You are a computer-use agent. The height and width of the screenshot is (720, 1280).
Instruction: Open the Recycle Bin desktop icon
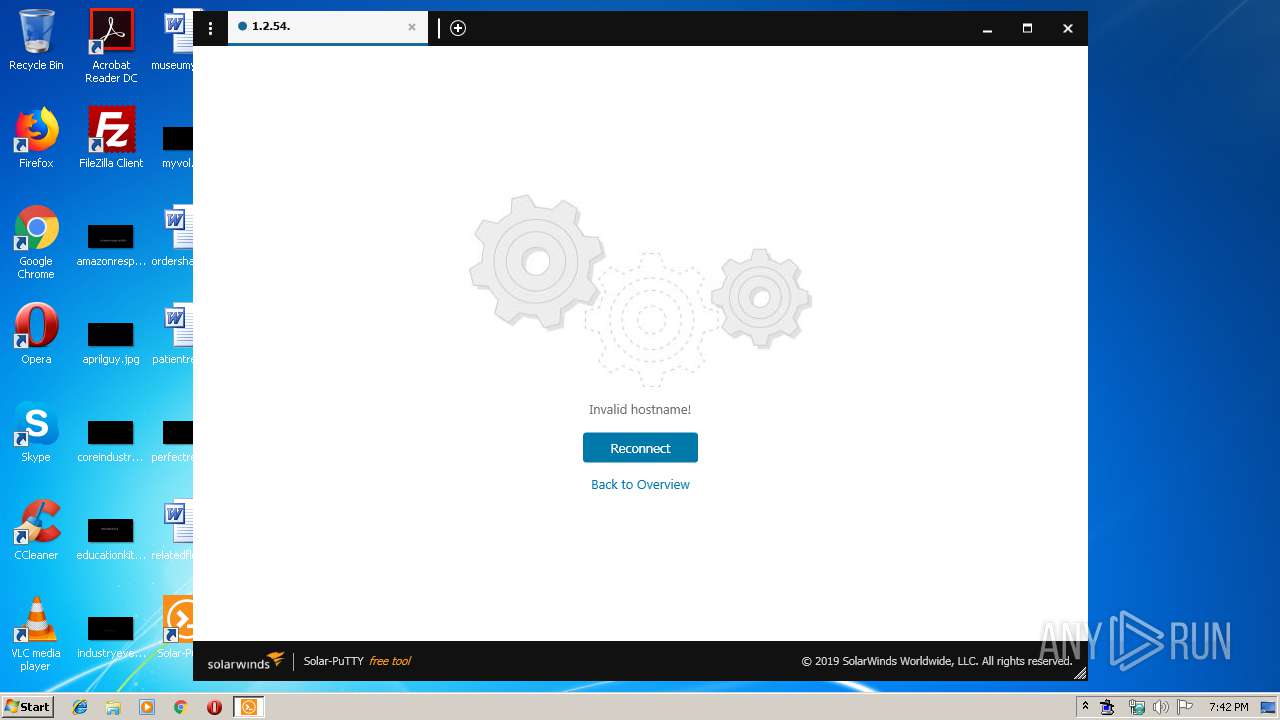coord(36,40)
